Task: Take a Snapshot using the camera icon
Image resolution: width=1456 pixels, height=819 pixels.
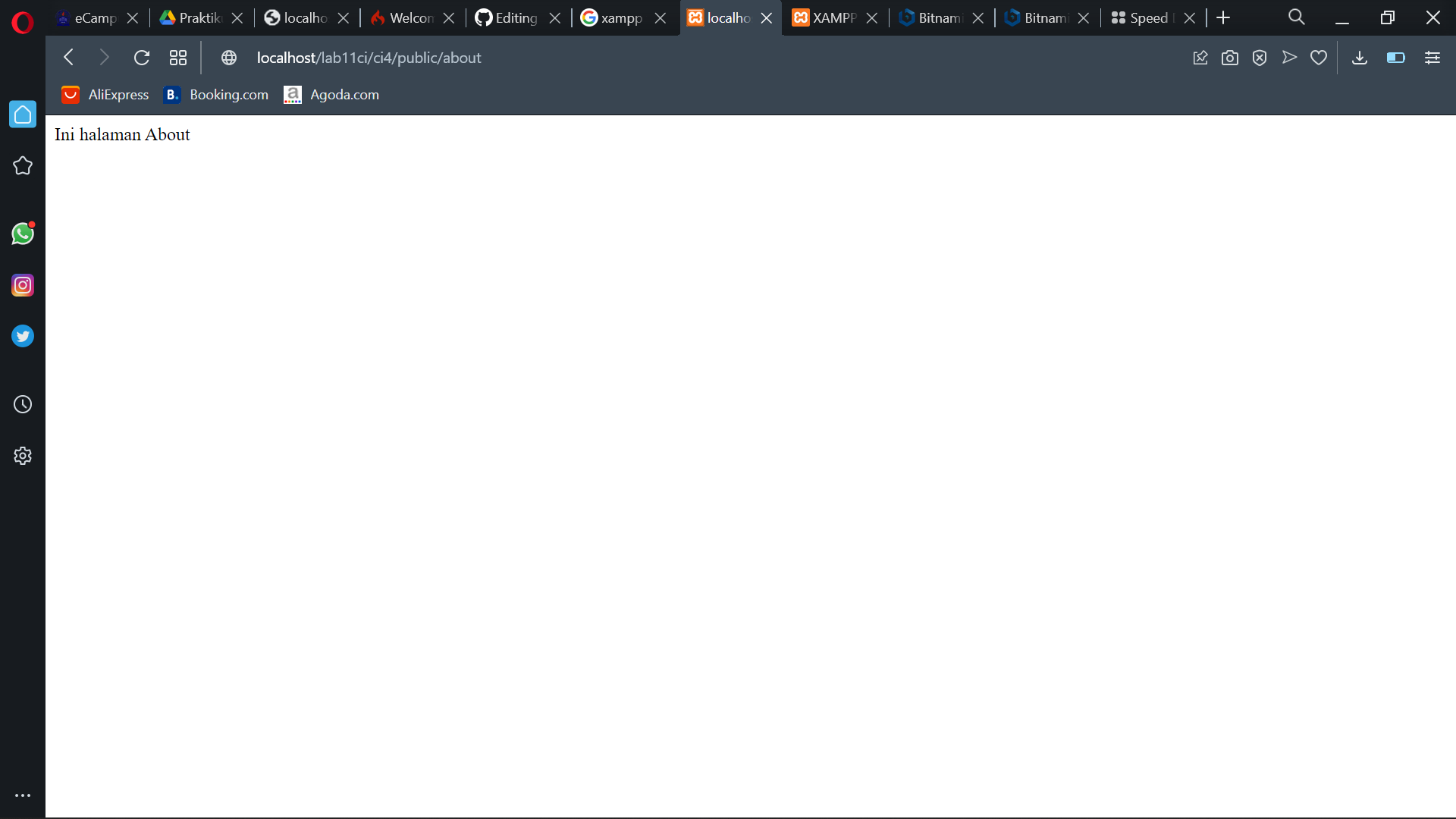Action: pyautogui.click(x=1230, y=58)
